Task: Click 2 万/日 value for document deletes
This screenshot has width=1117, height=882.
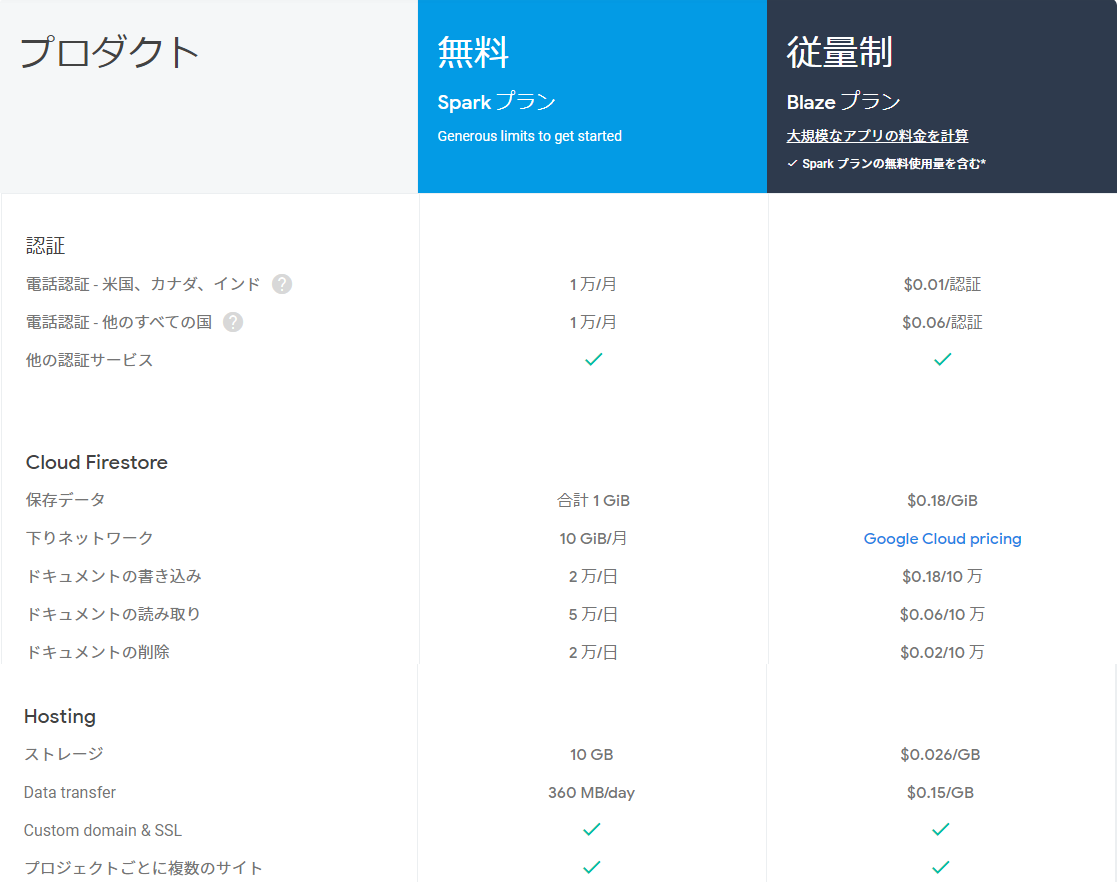Action: (593, 652)
